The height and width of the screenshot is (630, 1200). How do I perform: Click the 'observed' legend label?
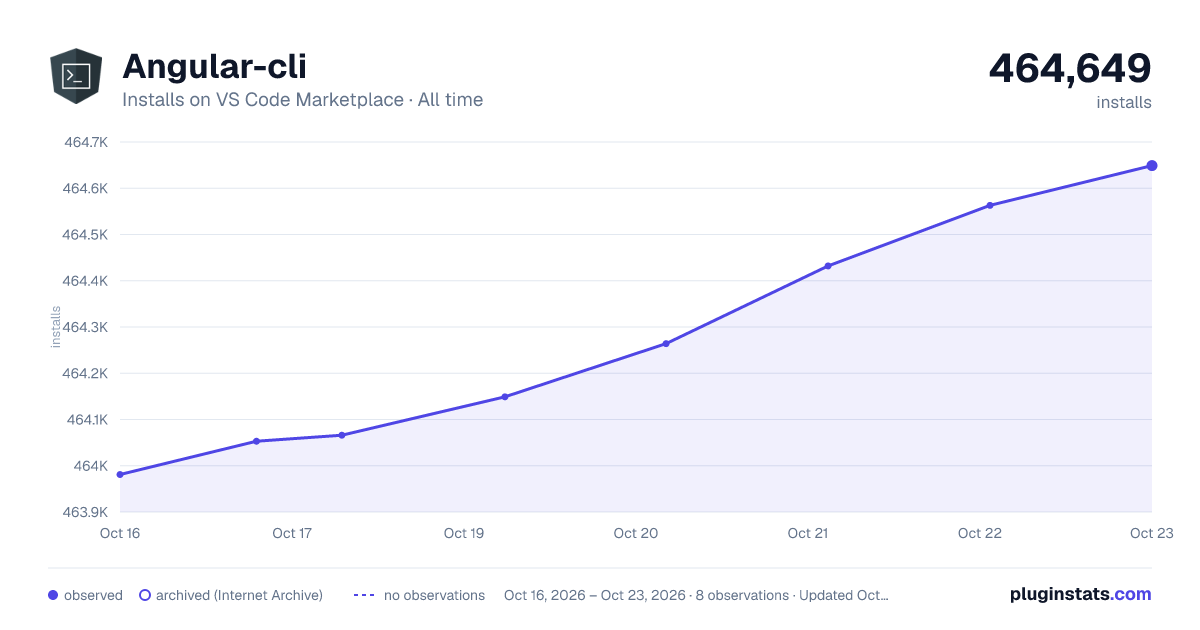(93, 595)
